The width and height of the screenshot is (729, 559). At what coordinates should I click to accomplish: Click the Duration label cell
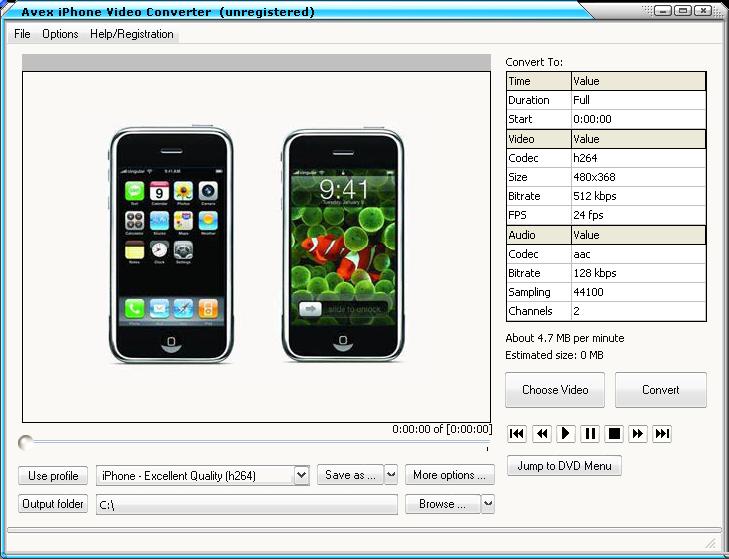click(539, 100)
